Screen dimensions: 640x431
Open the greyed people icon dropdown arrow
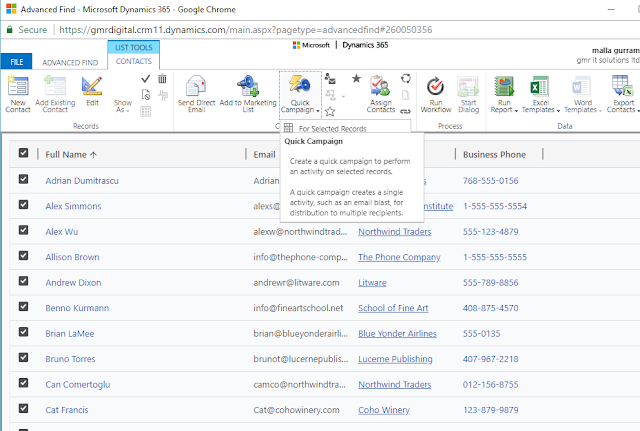(x=344, y=97)
